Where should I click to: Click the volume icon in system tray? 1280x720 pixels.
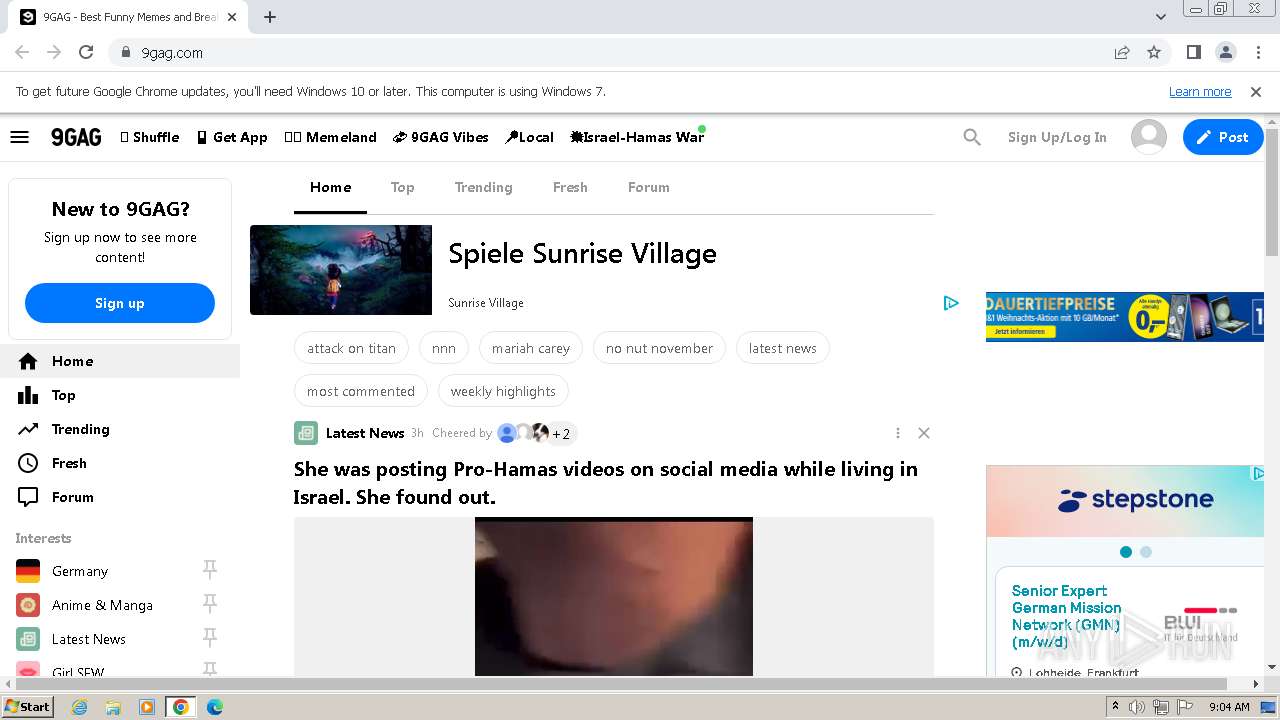pos(1137,707)
